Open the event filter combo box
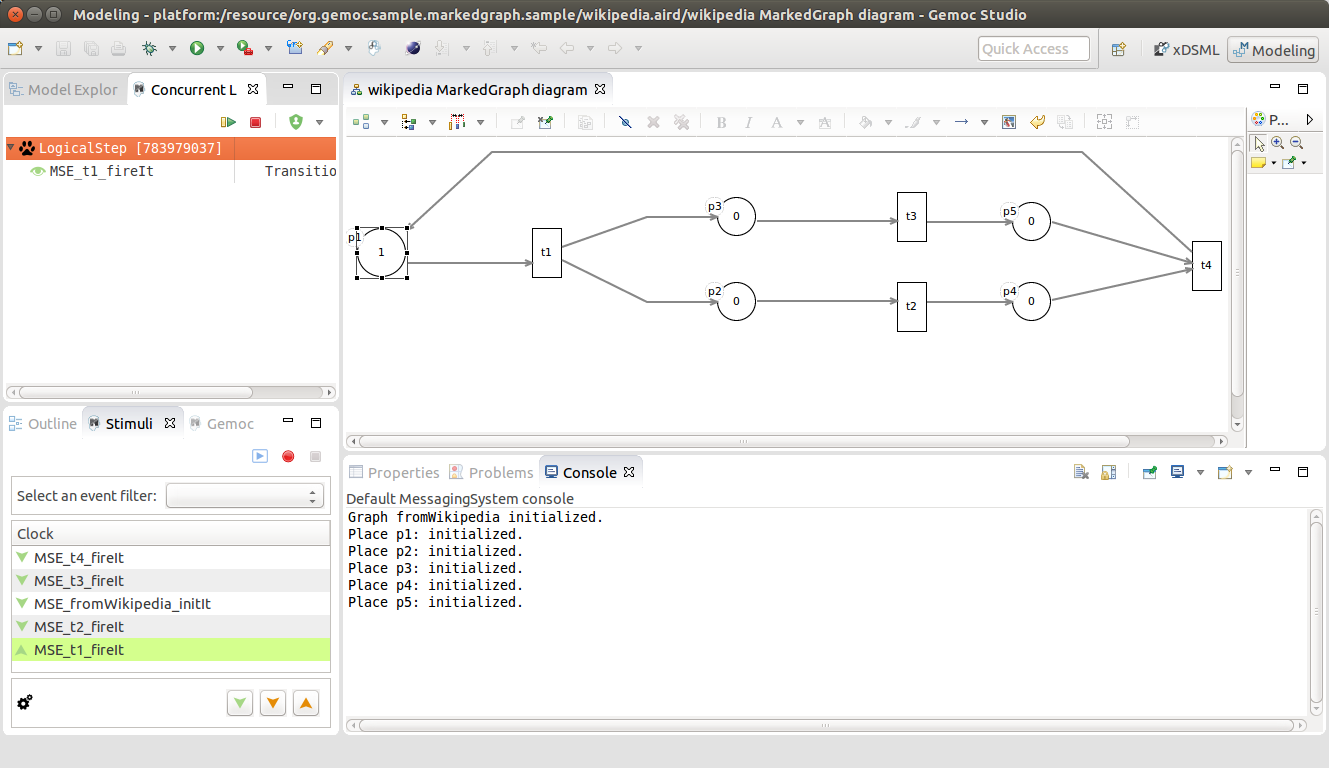 245,496
